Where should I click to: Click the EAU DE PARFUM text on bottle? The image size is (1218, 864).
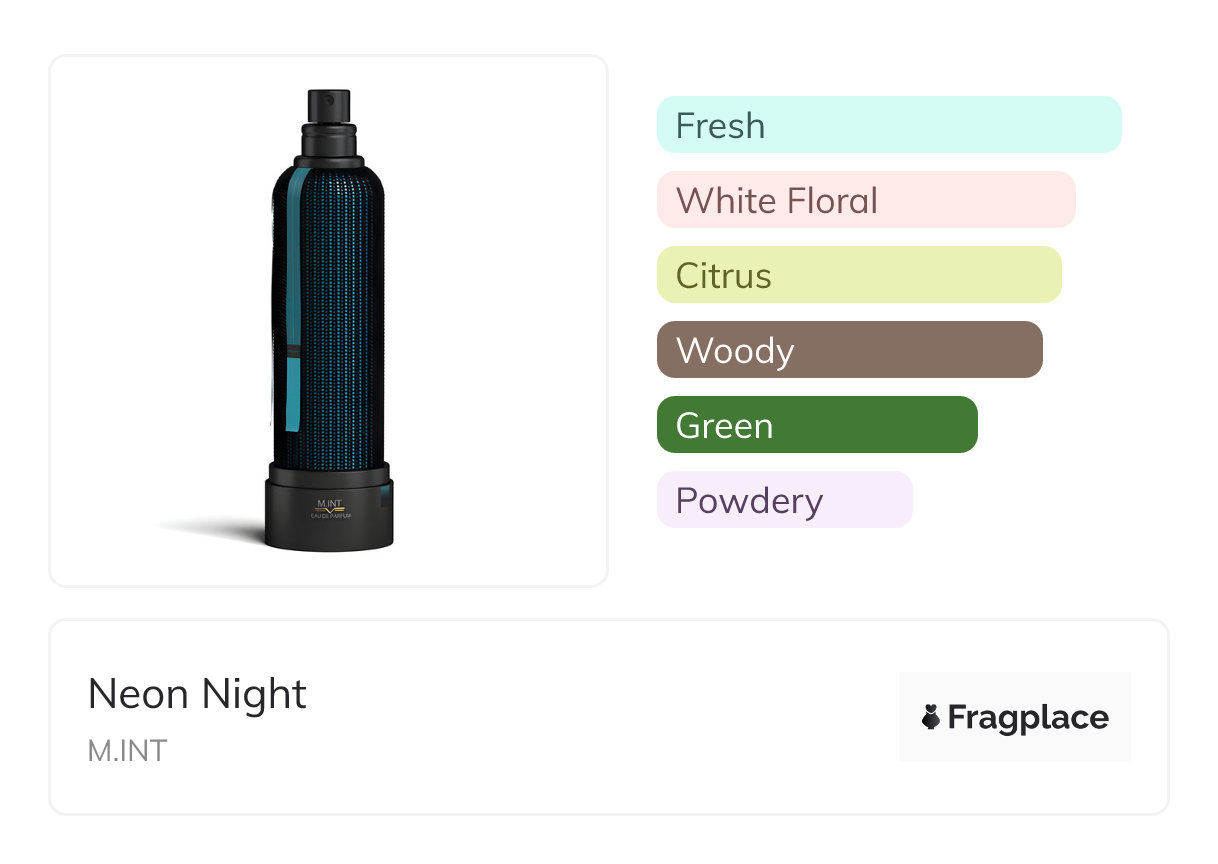[329, 516]
